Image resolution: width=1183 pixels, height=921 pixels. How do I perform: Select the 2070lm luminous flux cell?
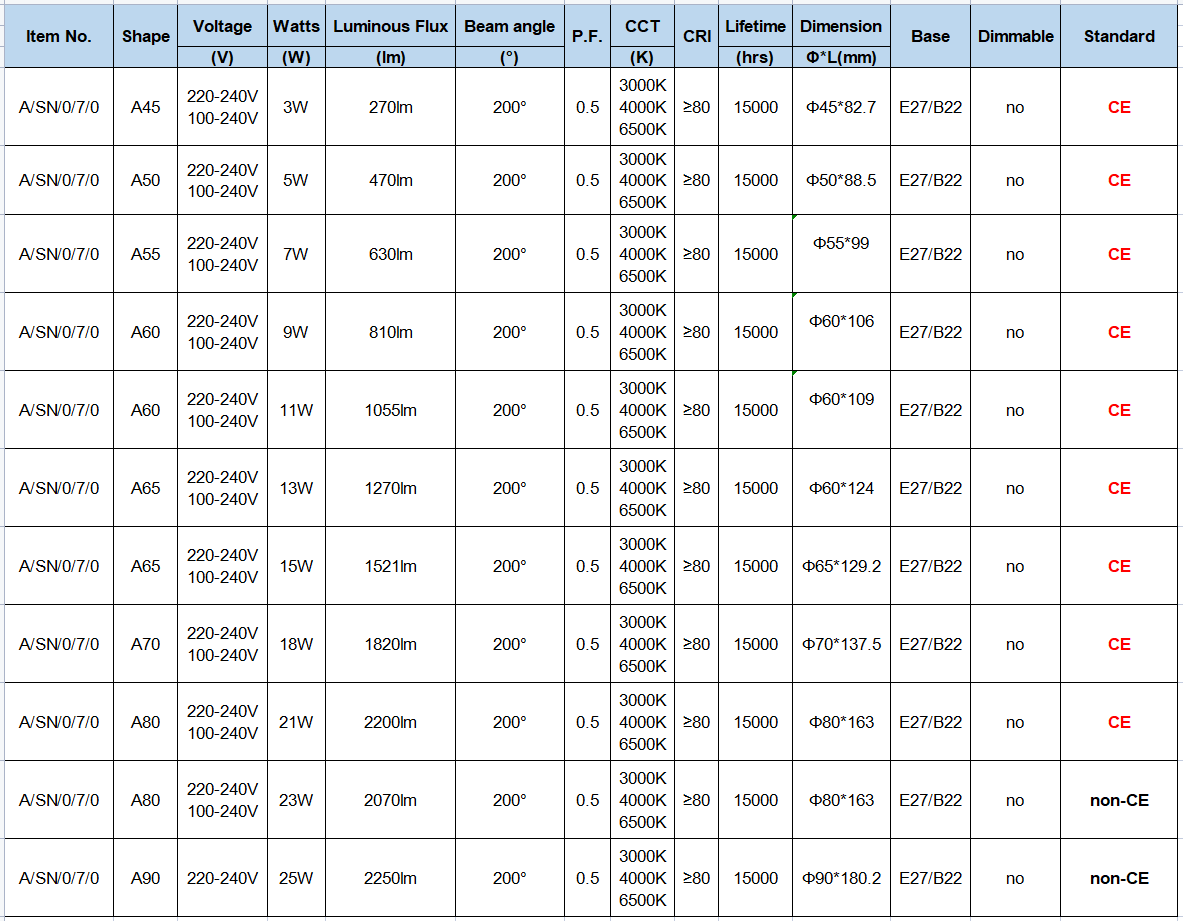[391, 800]
